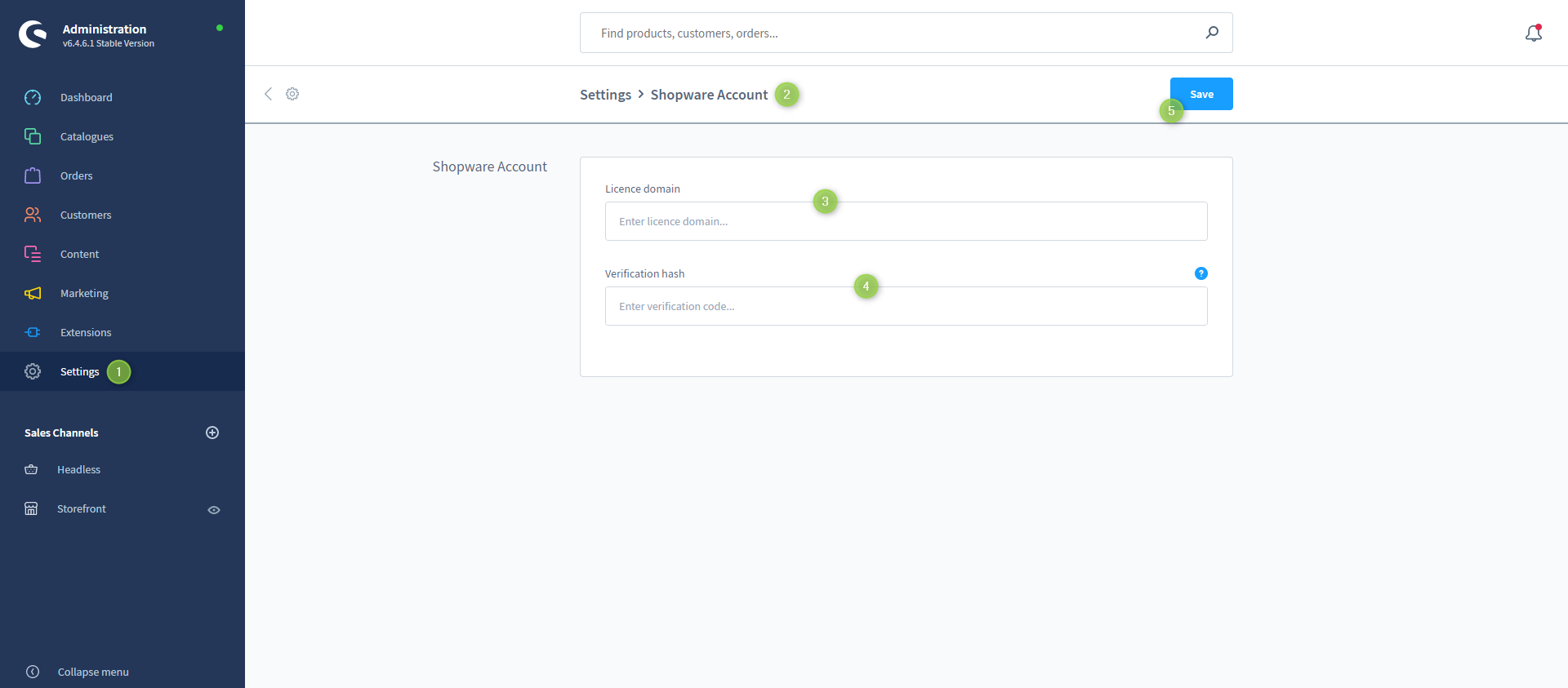Viewport: 1568px width, 688px height.
Task: Show Verification hash help tooltip icon
Action: [1200, 273]
